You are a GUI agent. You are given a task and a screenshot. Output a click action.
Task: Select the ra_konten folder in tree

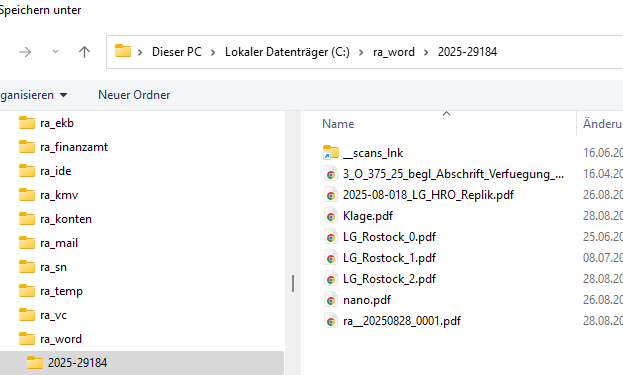[x=66, y=219]
